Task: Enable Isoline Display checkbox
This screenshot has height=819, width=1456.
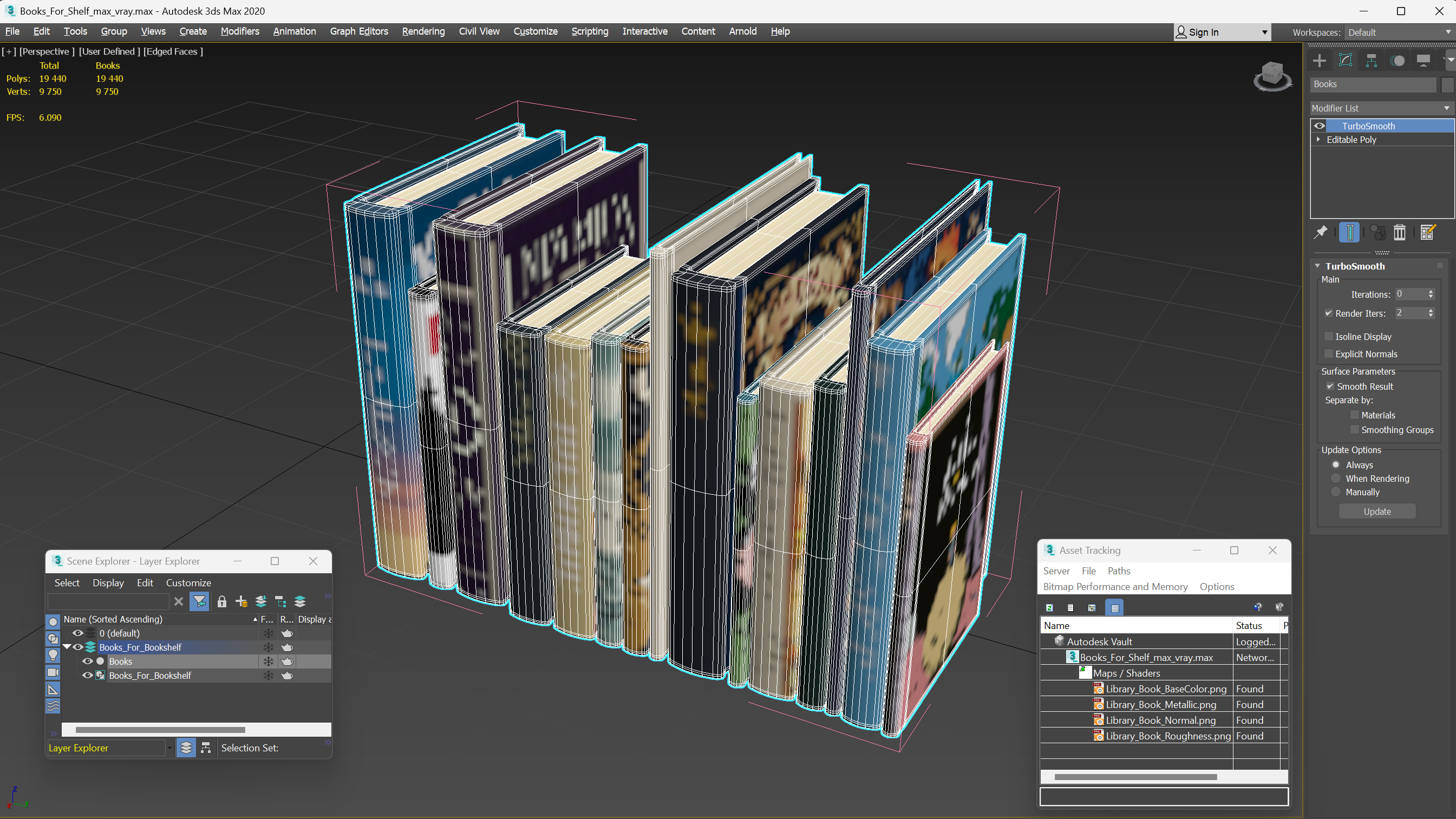Action: click(1329, 336)
